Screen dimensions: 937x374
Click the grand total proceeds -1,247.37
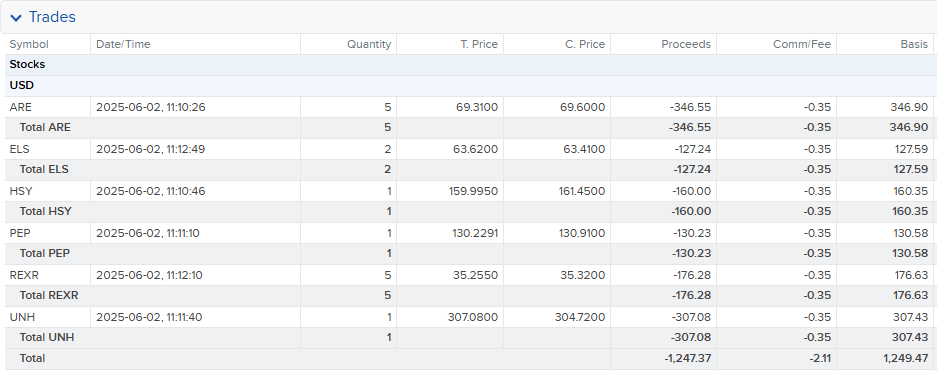[x=687, y=359]
